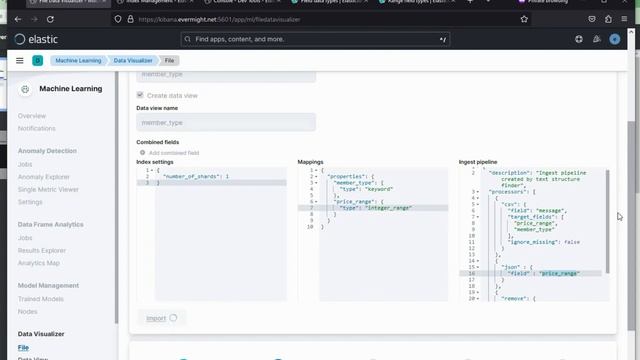Open Trained Models in the sidebar
Viewport: 640px width, 360px height.
pos(41,299)
